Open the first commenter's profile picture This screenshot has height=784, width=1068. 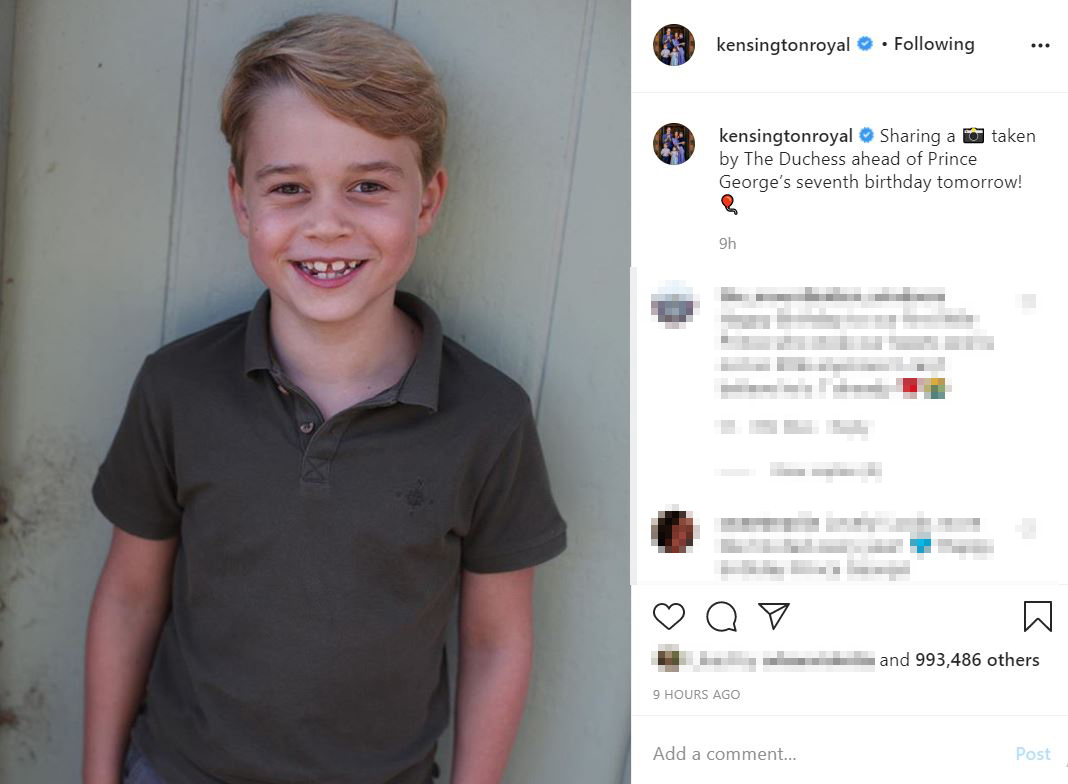coord(674,304)
